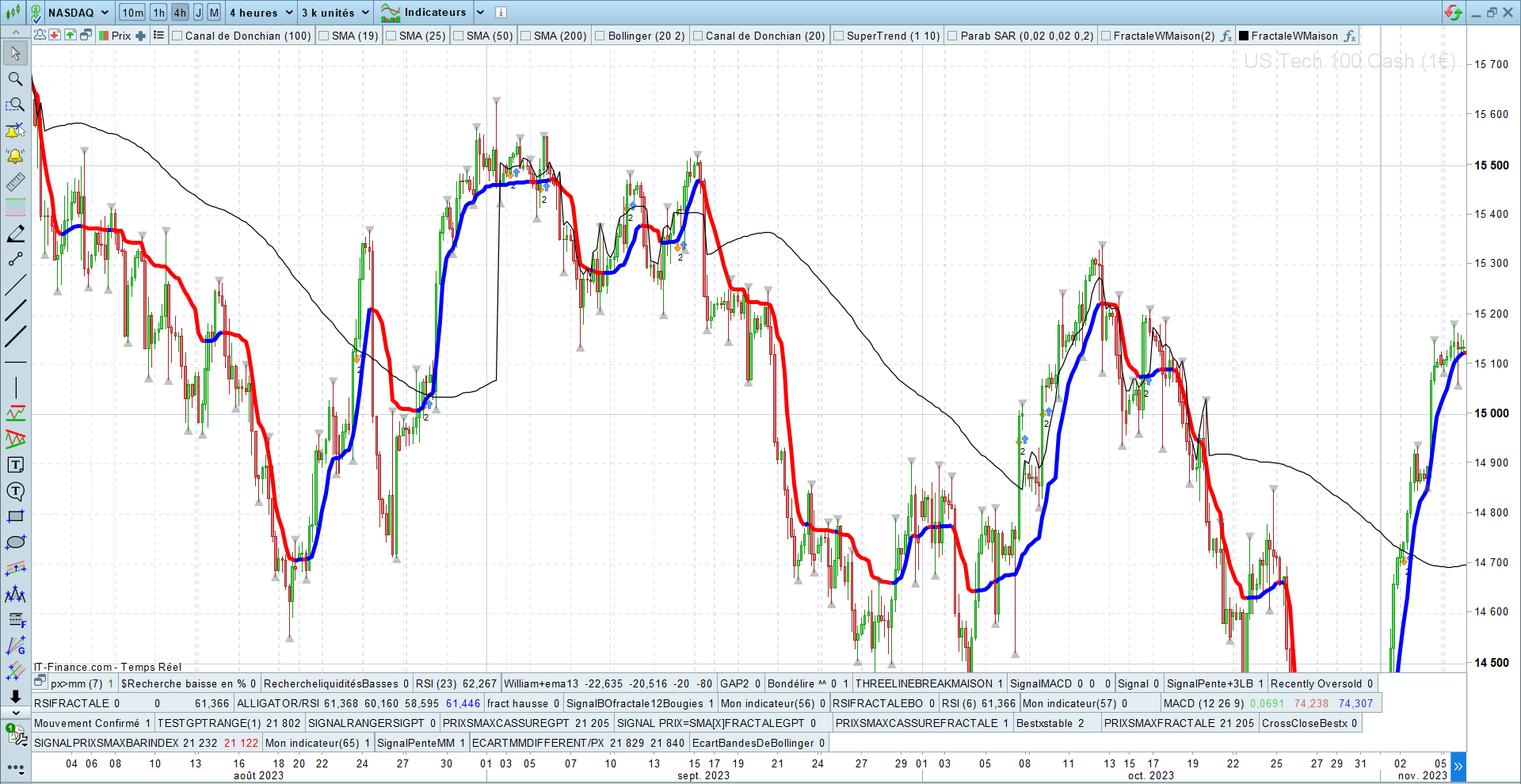
Task: Open the NASDAQ instrument dropdown
Action: coord(104,13)
